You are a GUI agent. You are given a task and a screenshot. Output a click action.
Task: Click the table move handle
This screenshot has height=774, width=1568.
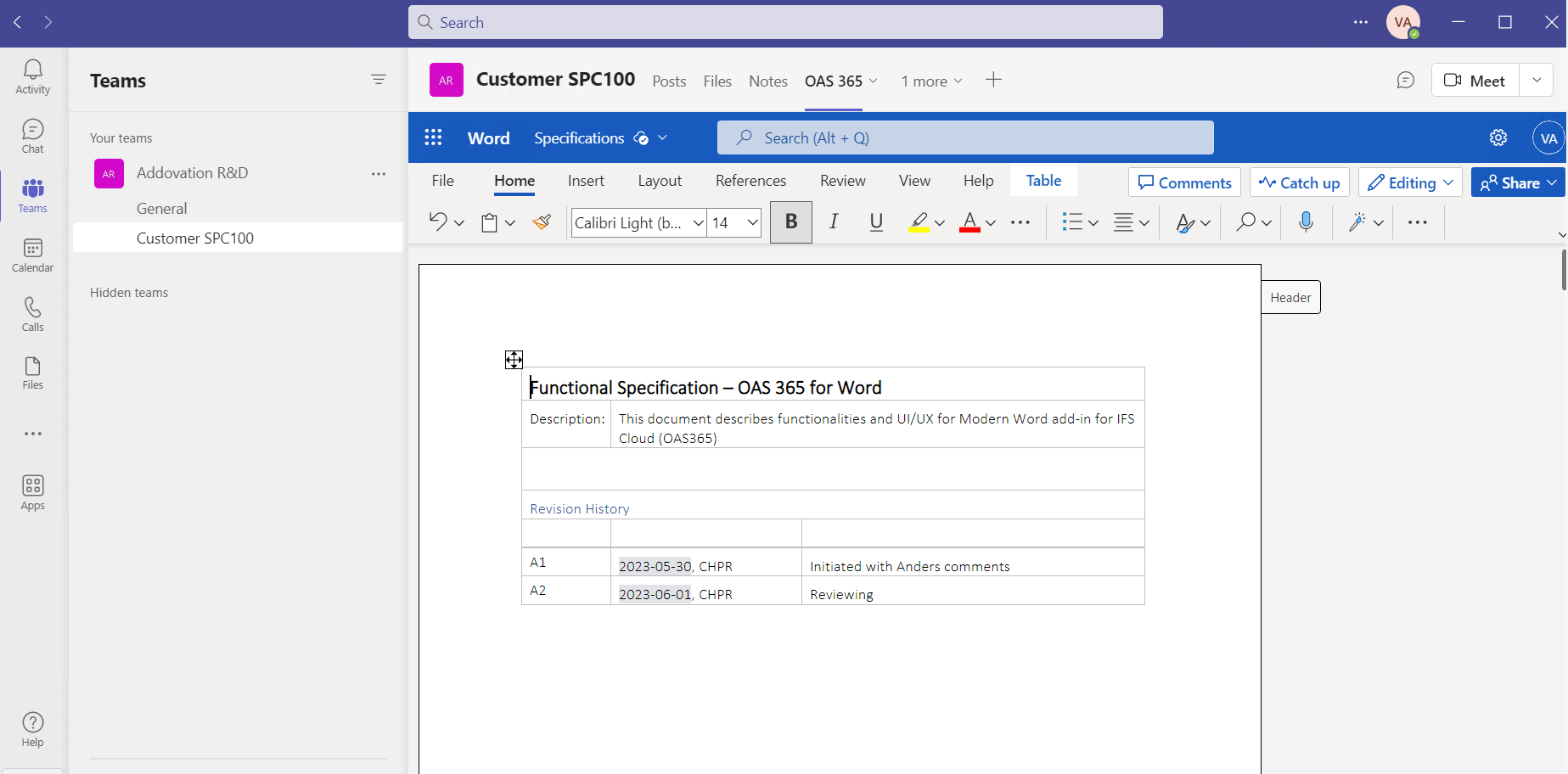click(514, 360)
